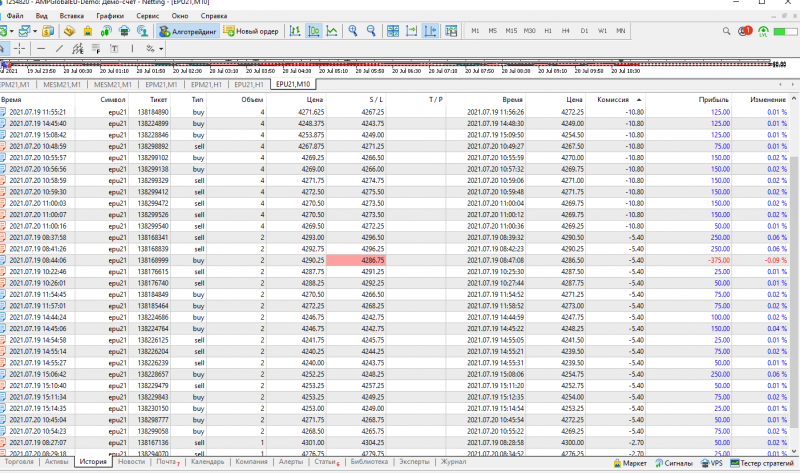Expand the objects dropdown arrow in drawing toolbar
Screen dimensions: 800x473
pos(162,48)
